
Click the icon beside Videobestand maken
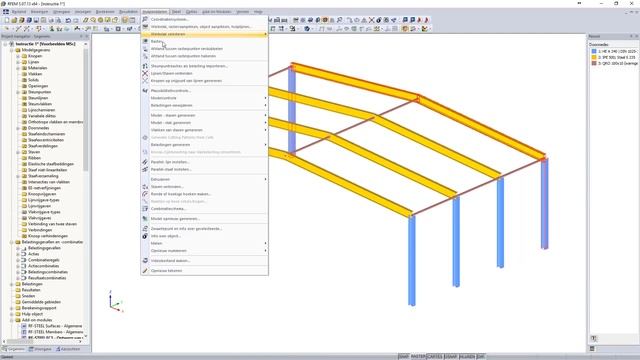tap(145, 260)
